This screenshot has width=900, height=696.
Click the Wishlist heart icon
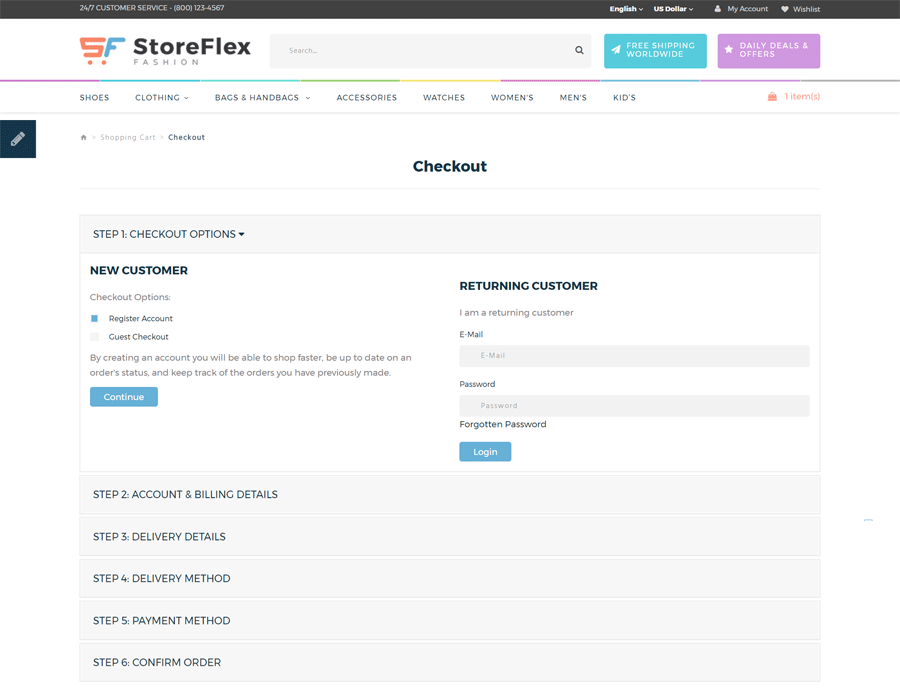tap(785, 9)
